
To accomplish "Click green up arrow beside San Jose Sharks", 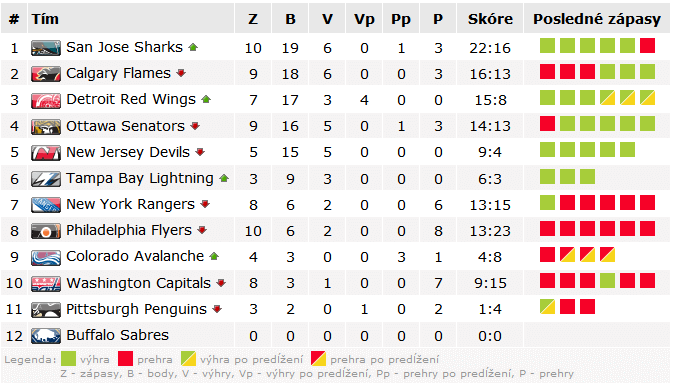I will tap(193, 47).
